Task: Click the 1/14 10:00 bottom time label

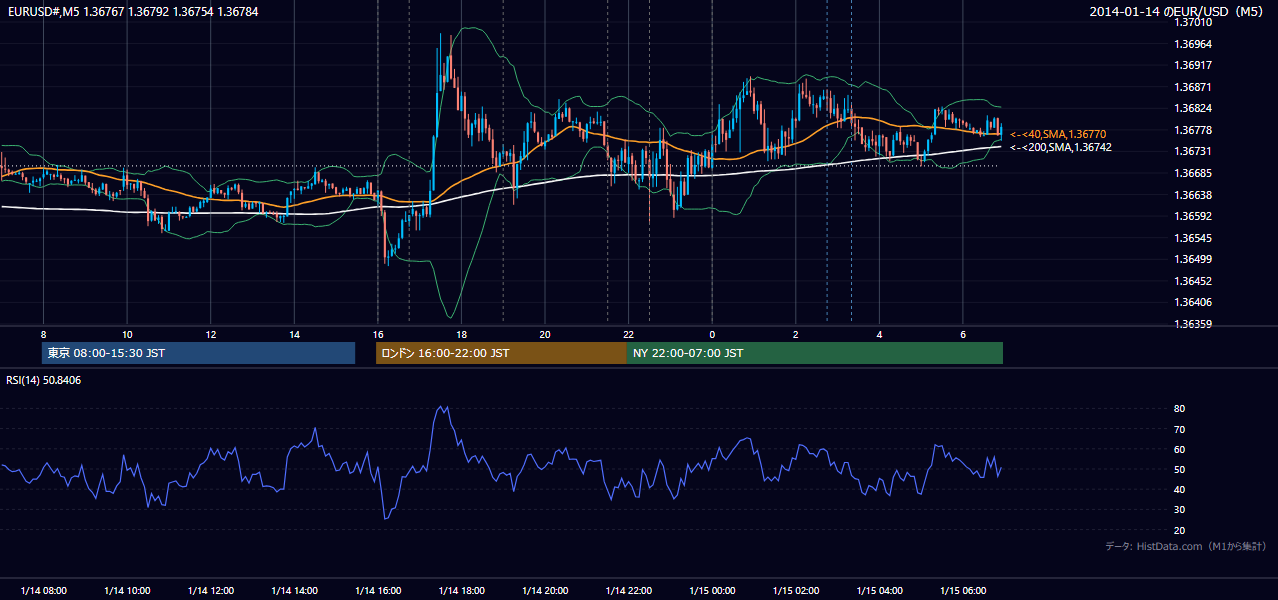Action: 127,590
